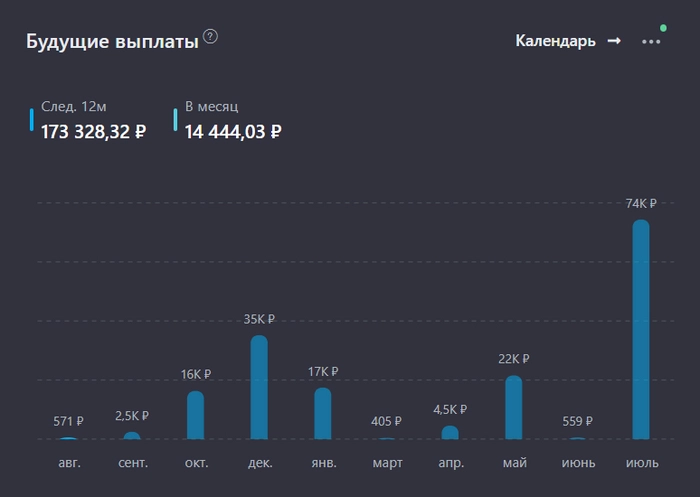Image resolution: width=700 pixels, height=497 pixels.
Task: Click the light-blue В месяц legend marker
Action: click(x=175, y=120)
